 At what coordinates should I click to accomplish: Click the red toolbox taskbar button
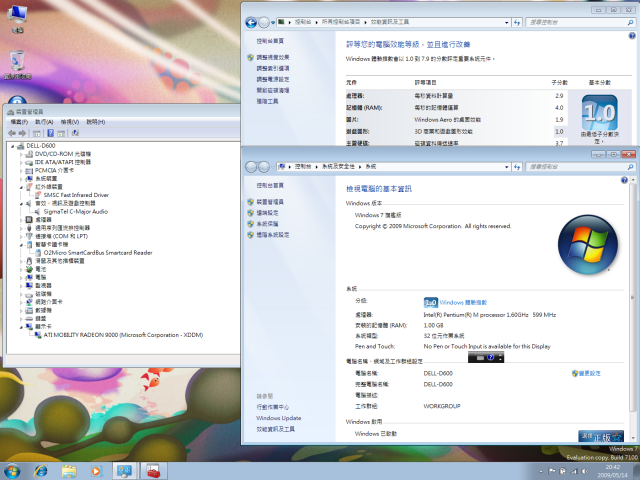tap(153, 471)
